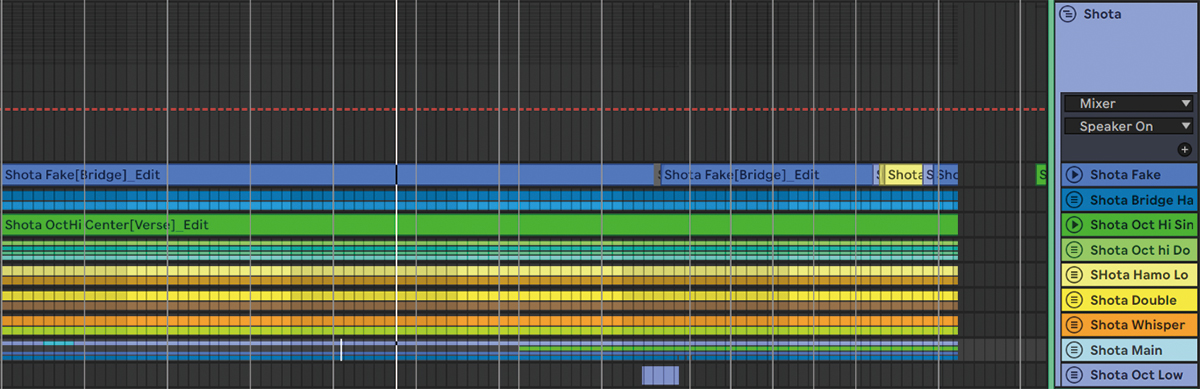Click the Shota Oct Low track icon
The image size is (1200, 389).
(x=1074, y=375)
